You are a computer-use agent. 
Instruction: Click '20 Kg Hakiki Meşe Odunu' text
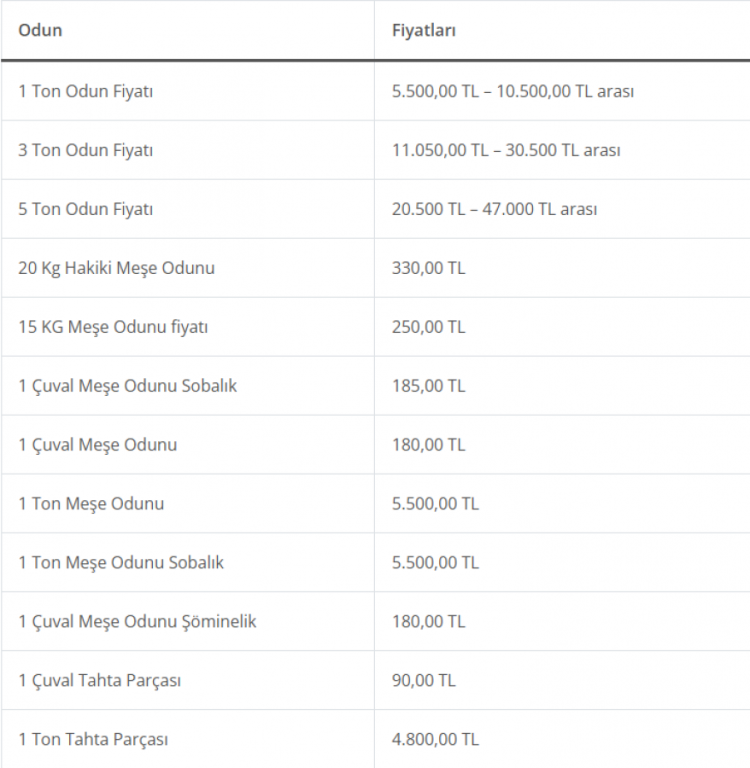pos(116,268)
